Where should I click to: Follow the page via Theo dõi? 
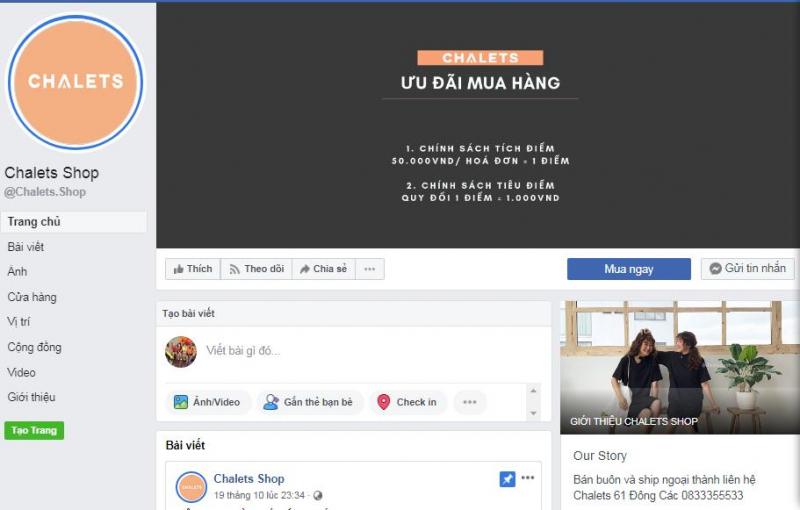[256, 269]
